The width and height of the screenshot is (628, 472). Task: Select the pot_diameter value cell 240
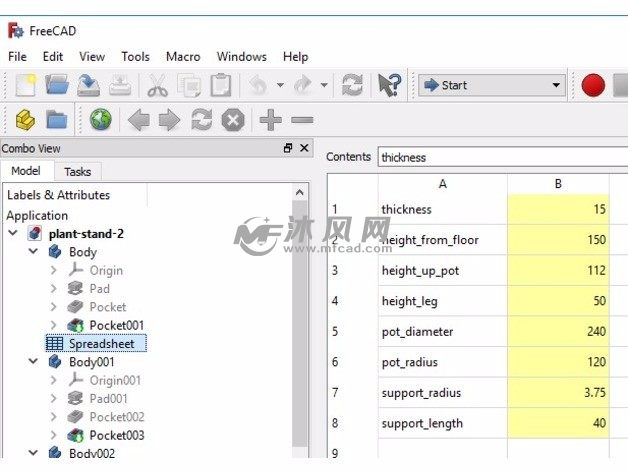[x=558, y=331]
